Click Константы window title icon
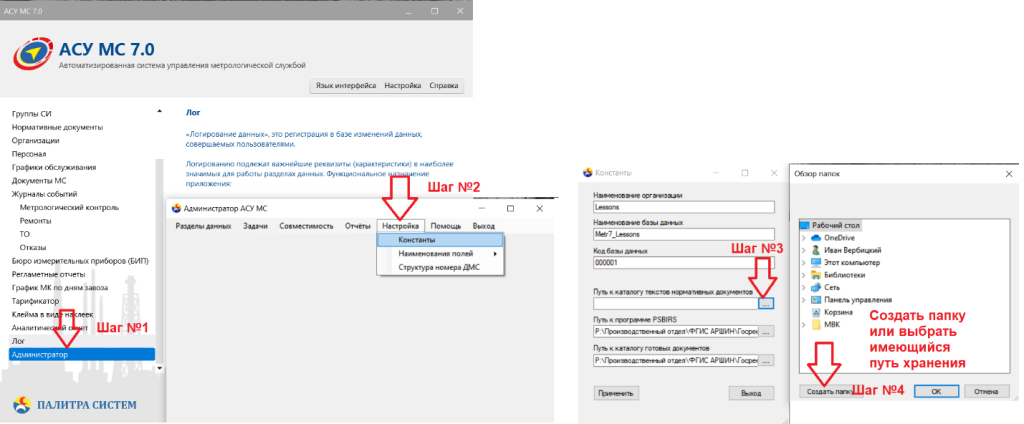1024x424 pixels. [x=587, y=173]
